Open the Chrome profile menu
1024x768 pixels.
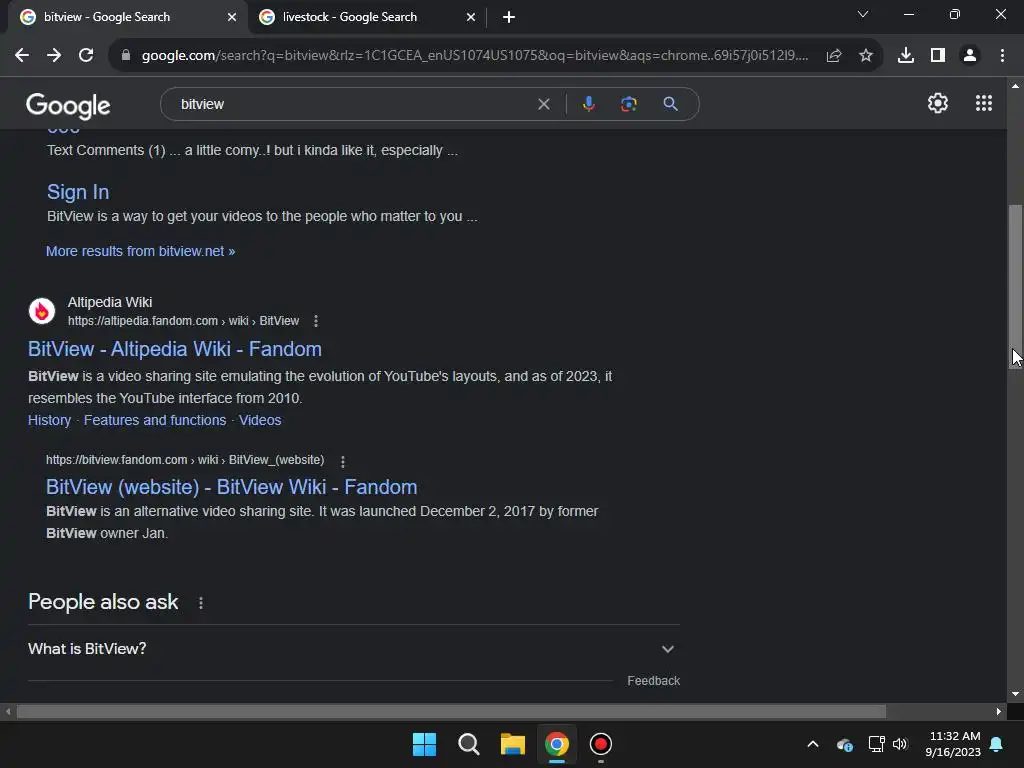pyautogui.click(x=970, y=56)
